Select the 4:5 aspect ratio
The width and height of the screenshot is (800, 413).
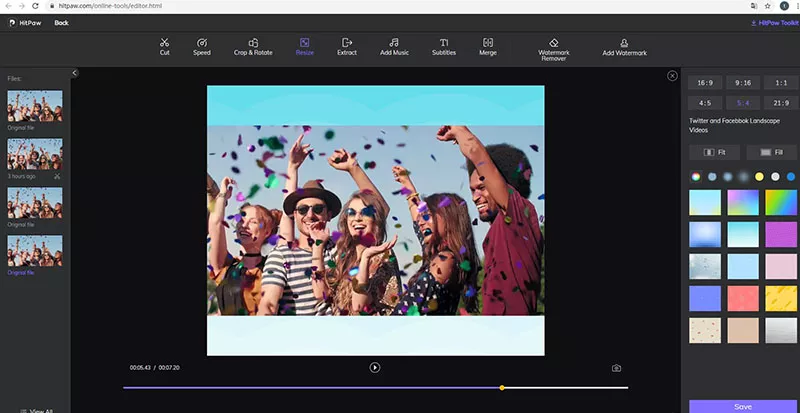click(705, 103)
